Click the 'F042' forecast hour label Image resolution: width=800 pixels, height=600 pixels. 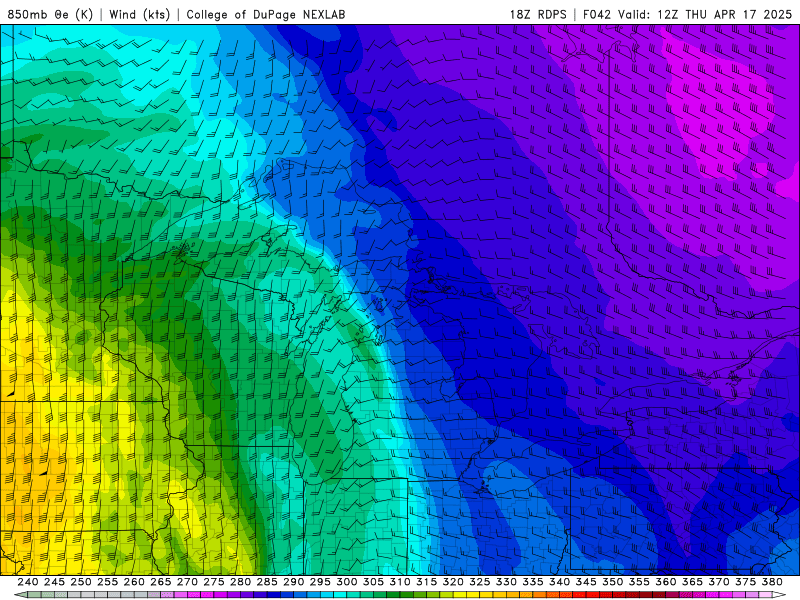click(597, 14)
